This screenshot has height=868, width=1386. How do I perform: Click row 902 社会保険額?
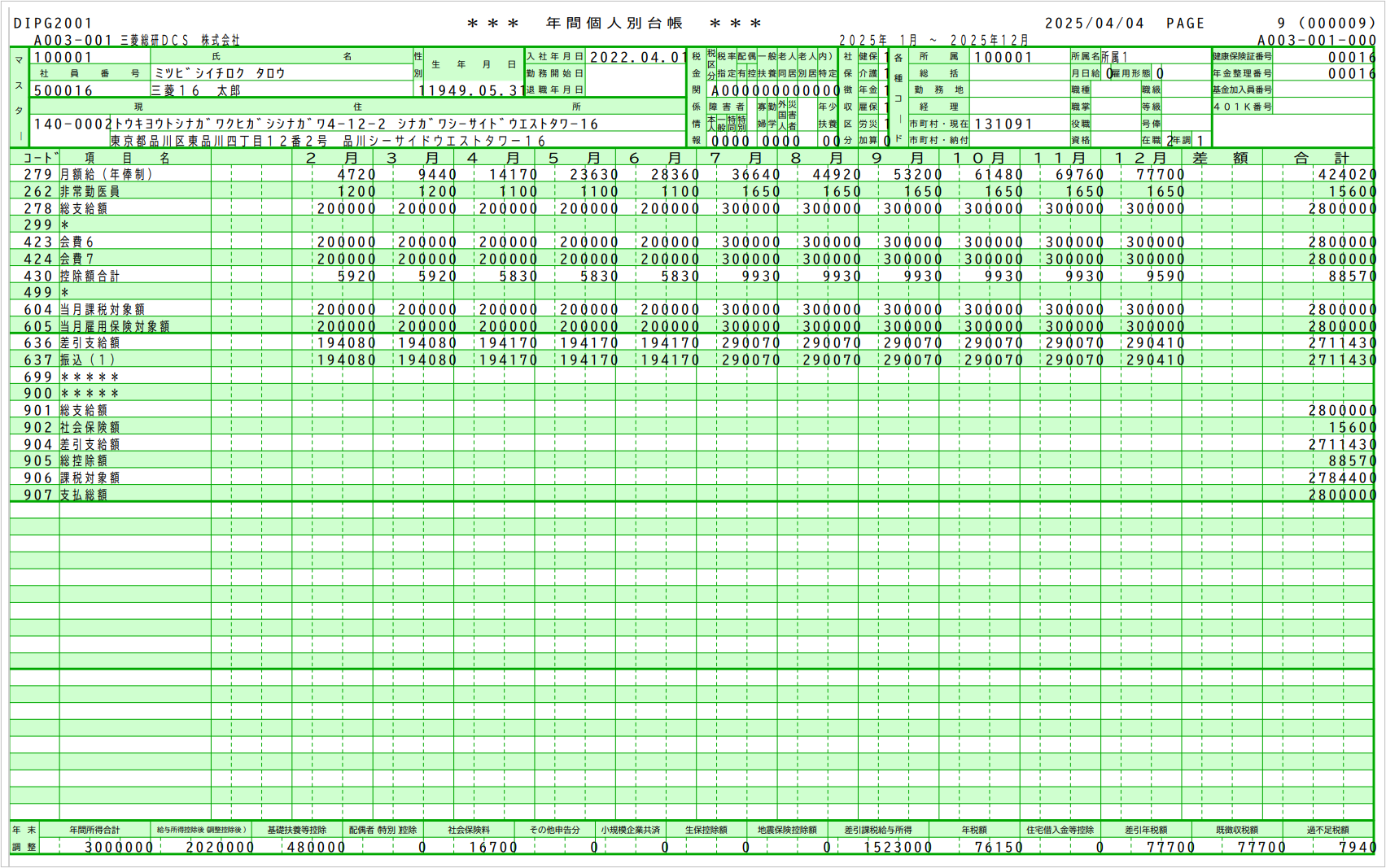pos(90,427)
